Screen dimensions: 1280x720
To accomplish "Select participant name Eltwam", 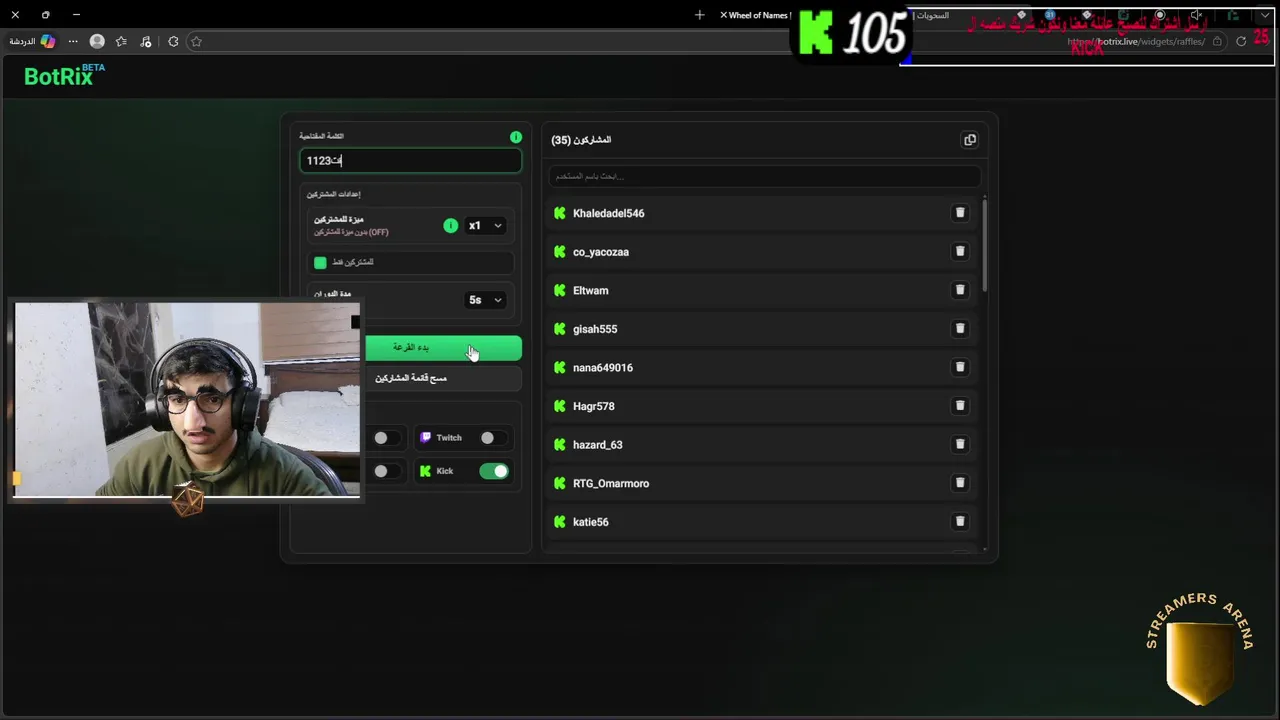I will (590, 291).
